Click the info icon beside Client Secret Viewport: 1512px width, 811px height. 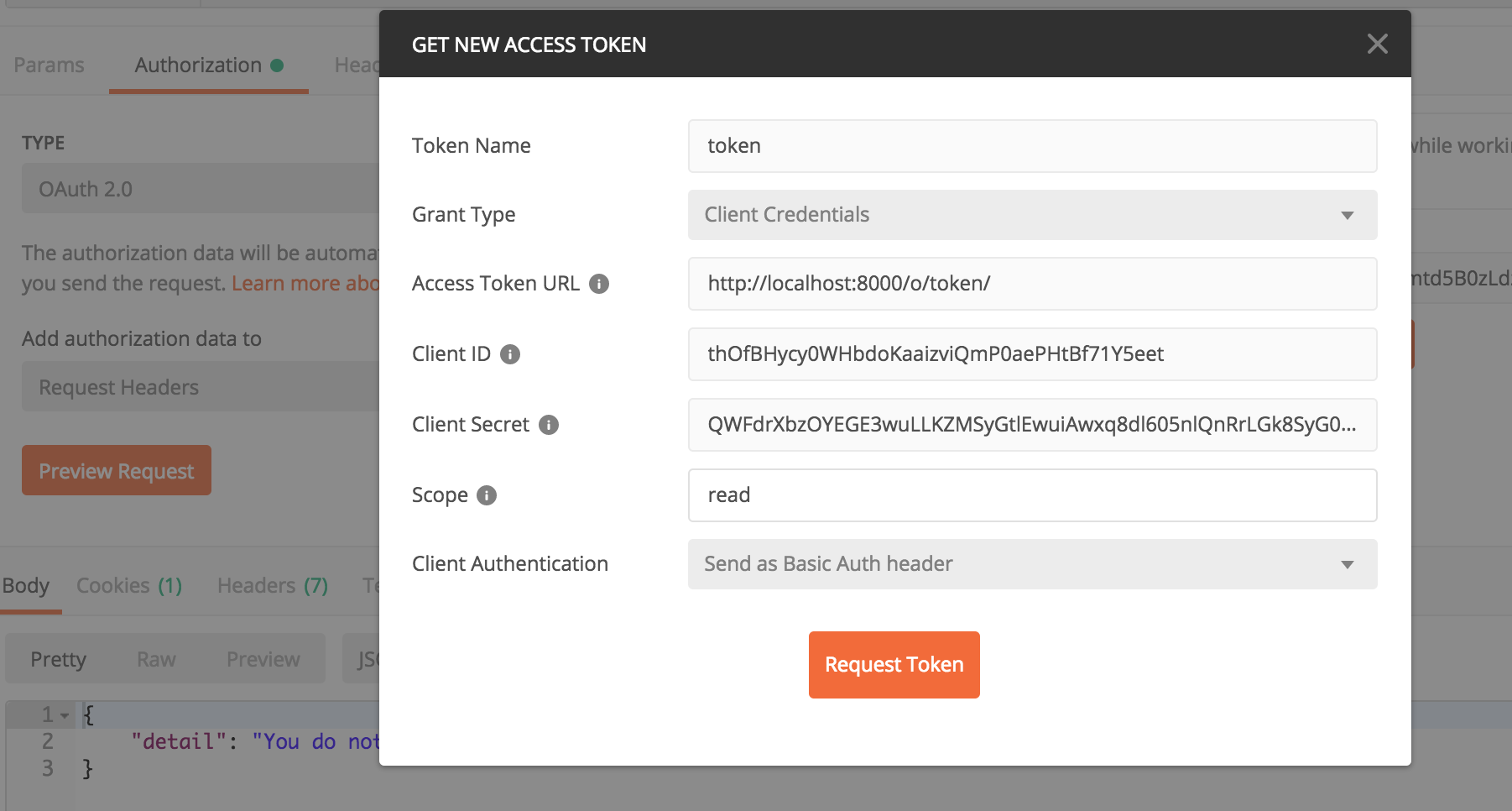click(x=549, y=425)
